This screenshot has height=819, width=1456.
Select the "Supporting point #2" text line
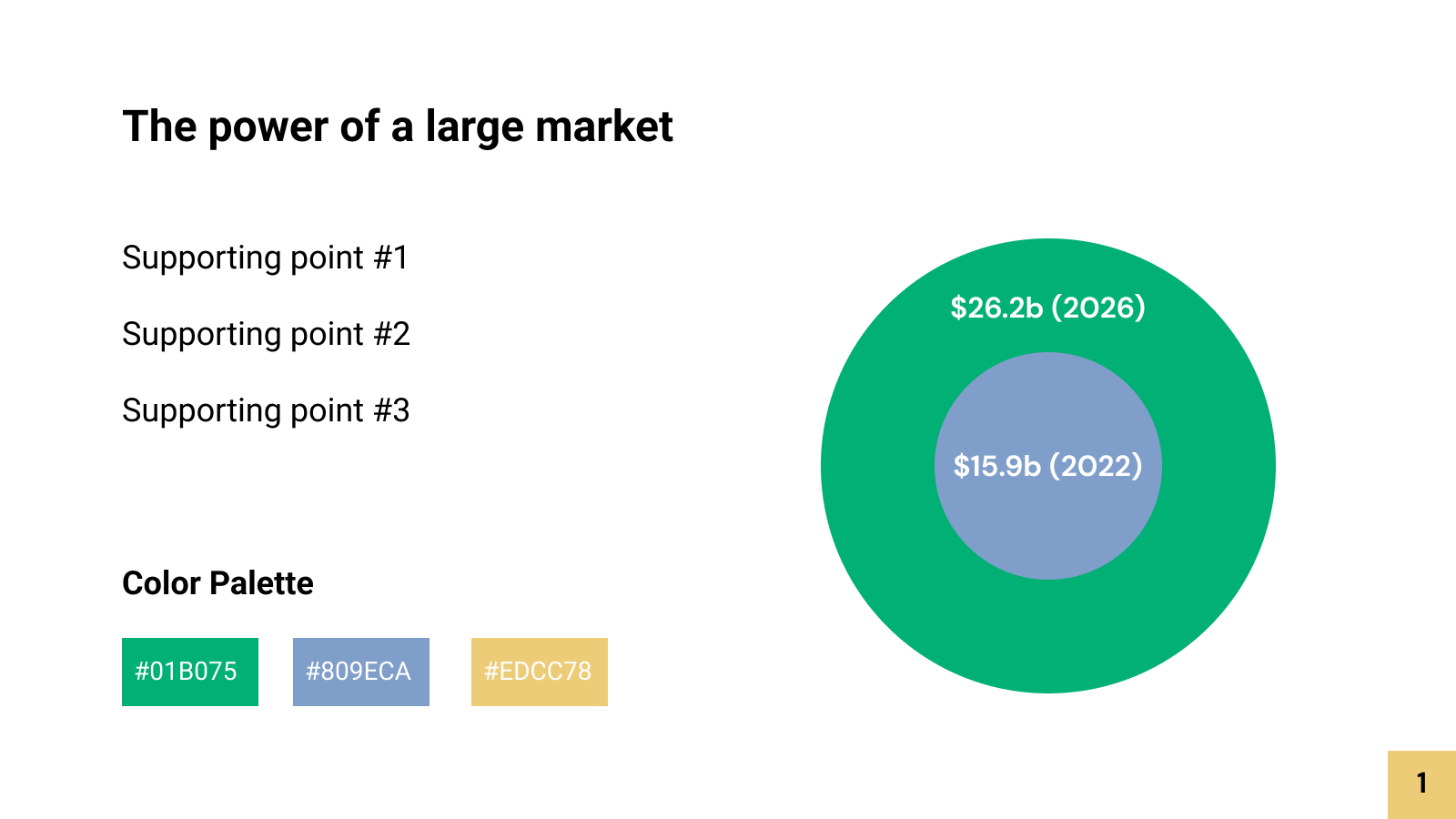click(x=266, y=335)
